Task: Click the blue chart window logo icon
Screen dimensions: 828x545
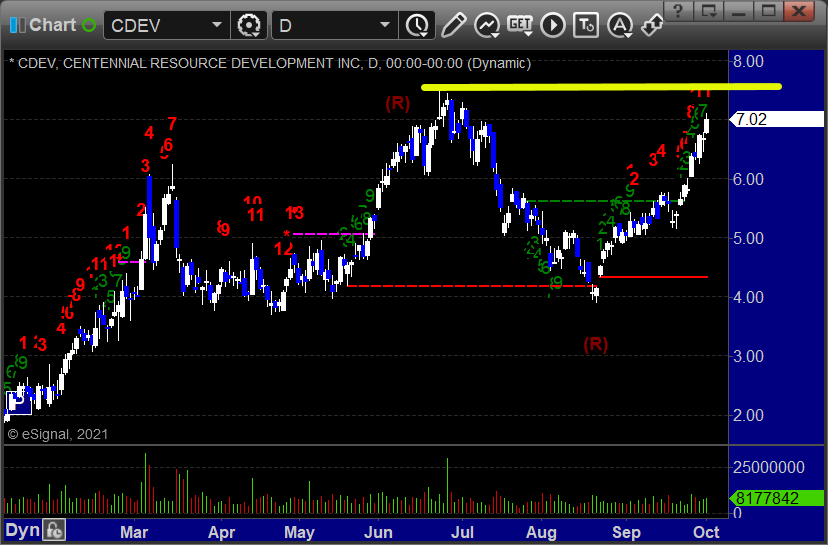Action: click(x=17, y=25)
